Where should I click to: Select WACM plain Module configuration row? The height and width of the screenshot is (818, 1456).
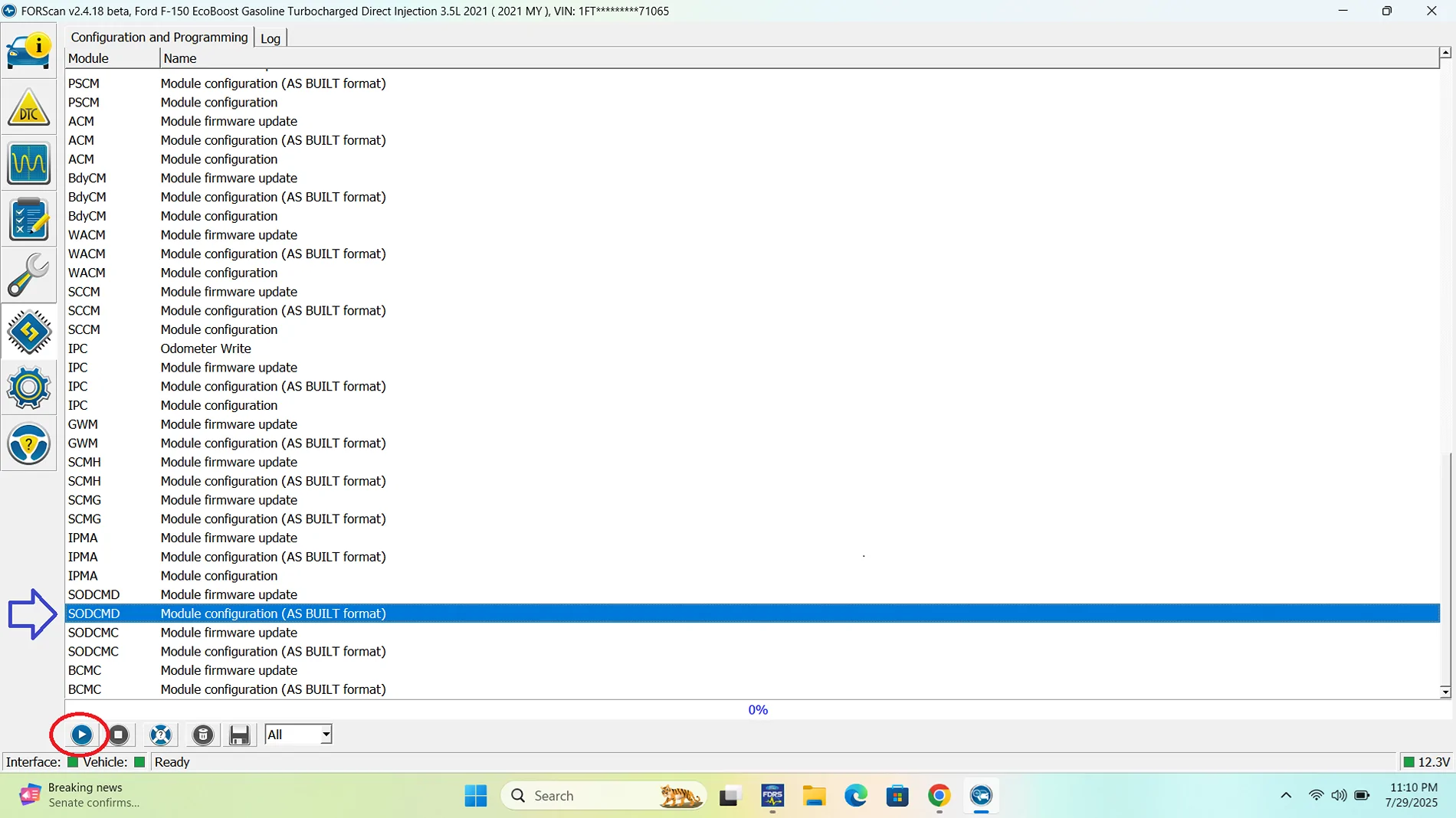pos(752,273)
